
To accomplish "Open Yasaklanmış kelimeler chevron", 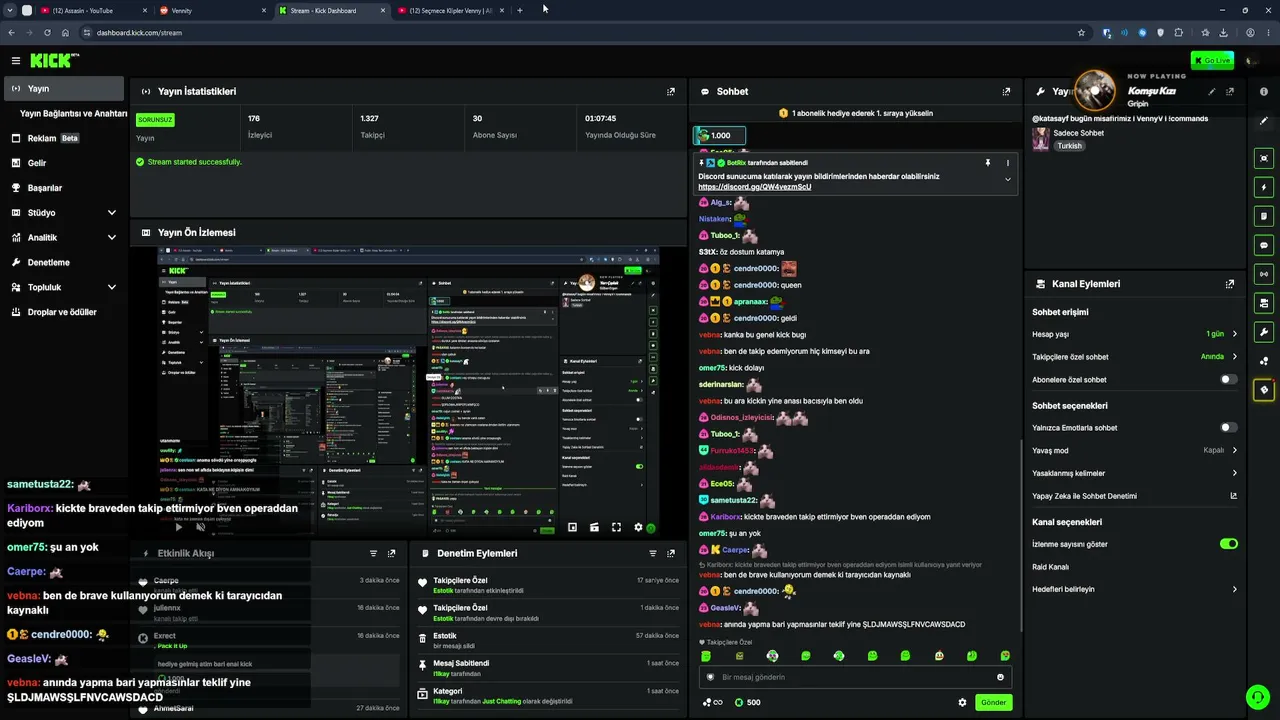I will (1234, 473).
